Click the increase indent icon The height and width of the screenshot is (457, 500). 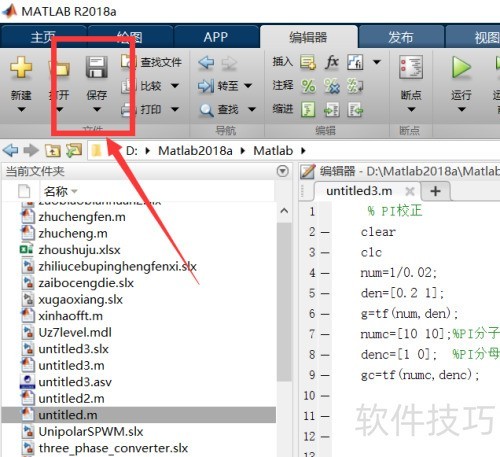(x=332, y=110)
